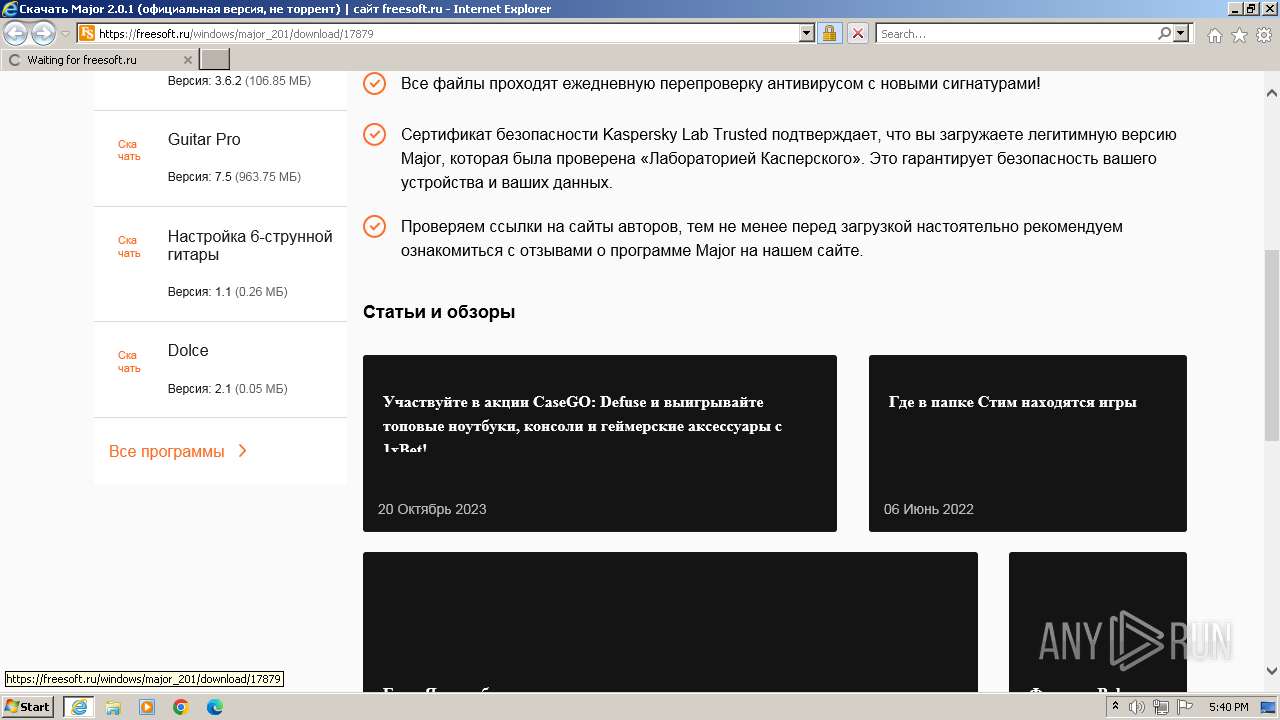Click the freesoft.ru favicon in address bar
This screenshot has height=720, width=1280.
(x=87, y=33)
